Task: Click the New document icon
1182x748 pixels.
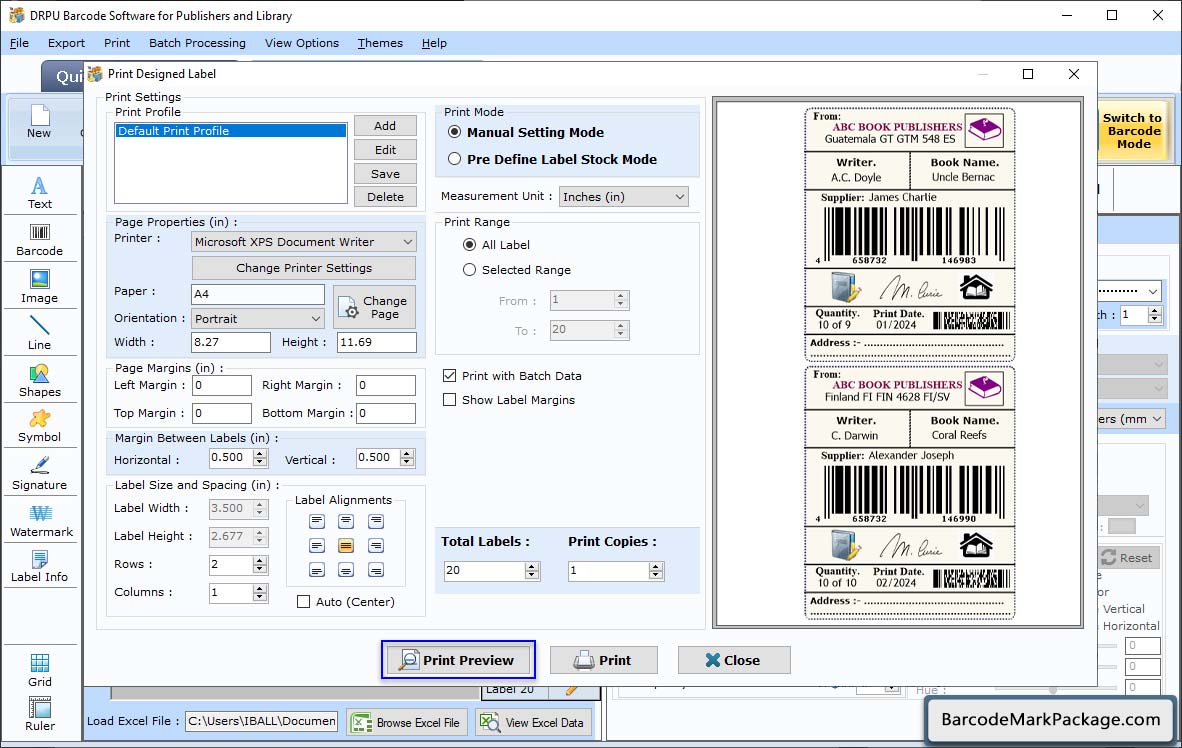Action: click(x=39, y=122)
